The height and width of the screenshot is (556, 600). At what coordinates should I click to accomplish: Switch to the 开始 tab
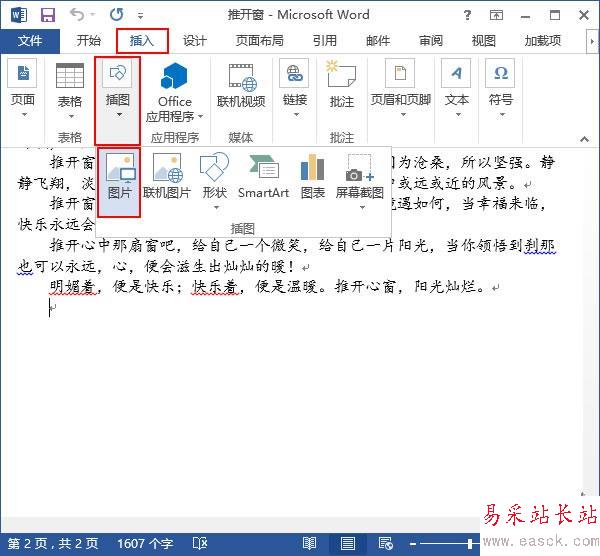(x=88, y=41)
